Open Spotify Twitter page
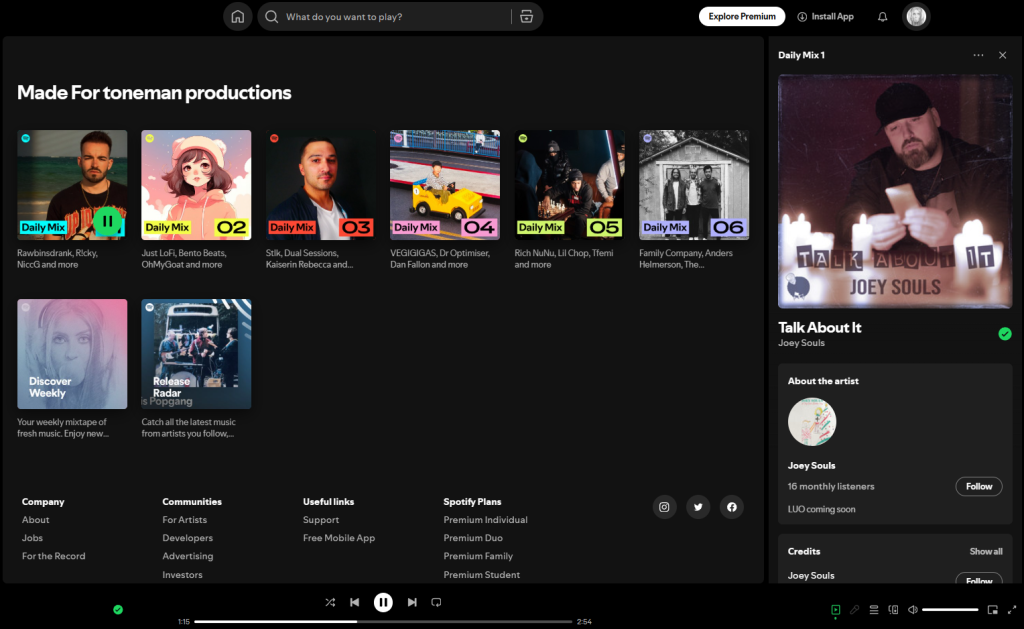This screenshot has width=1024, height=629. point(698,507)
